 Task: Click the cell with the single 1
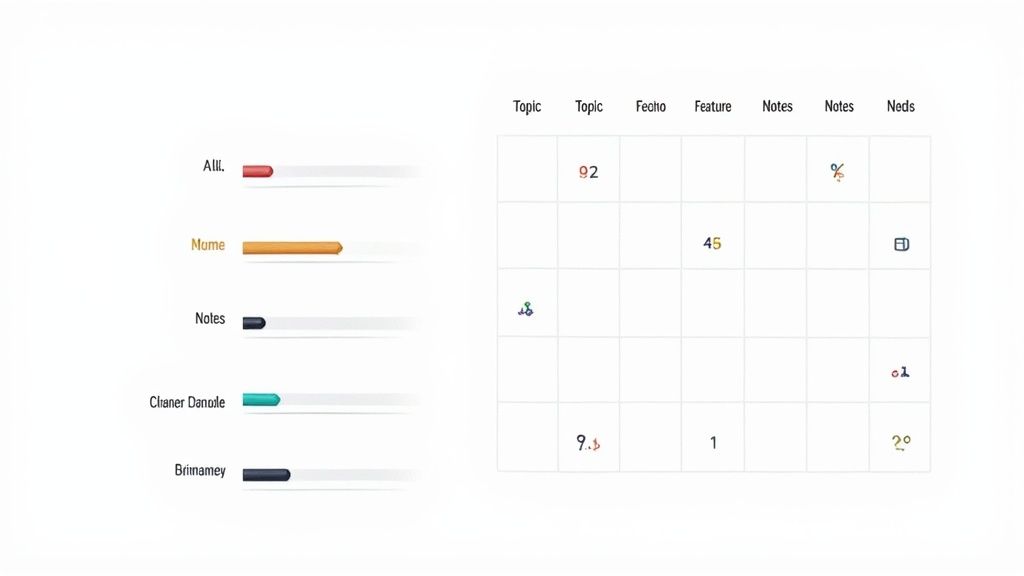pyautogui.click(x=713, y=442)
